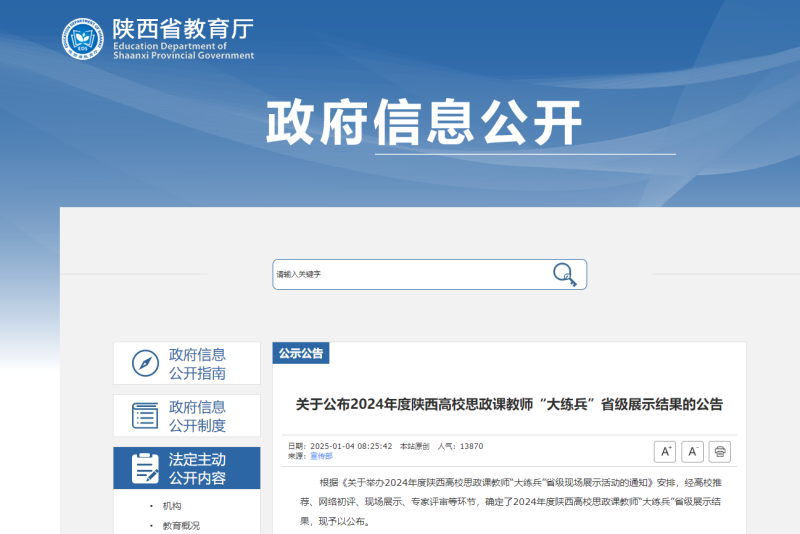Click the Shaanxi Education Department logo emblem

(x=83, y=38)
